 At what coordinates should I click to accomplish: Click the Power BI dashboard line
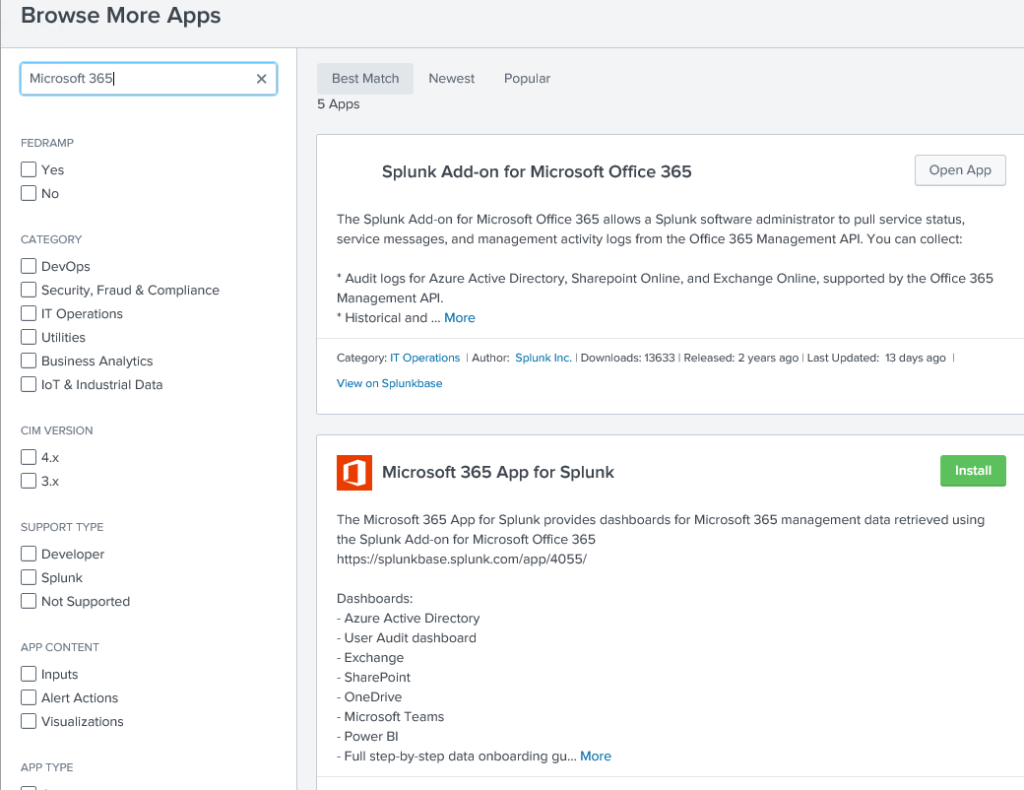pyautogui.click(x=368, y=736)
